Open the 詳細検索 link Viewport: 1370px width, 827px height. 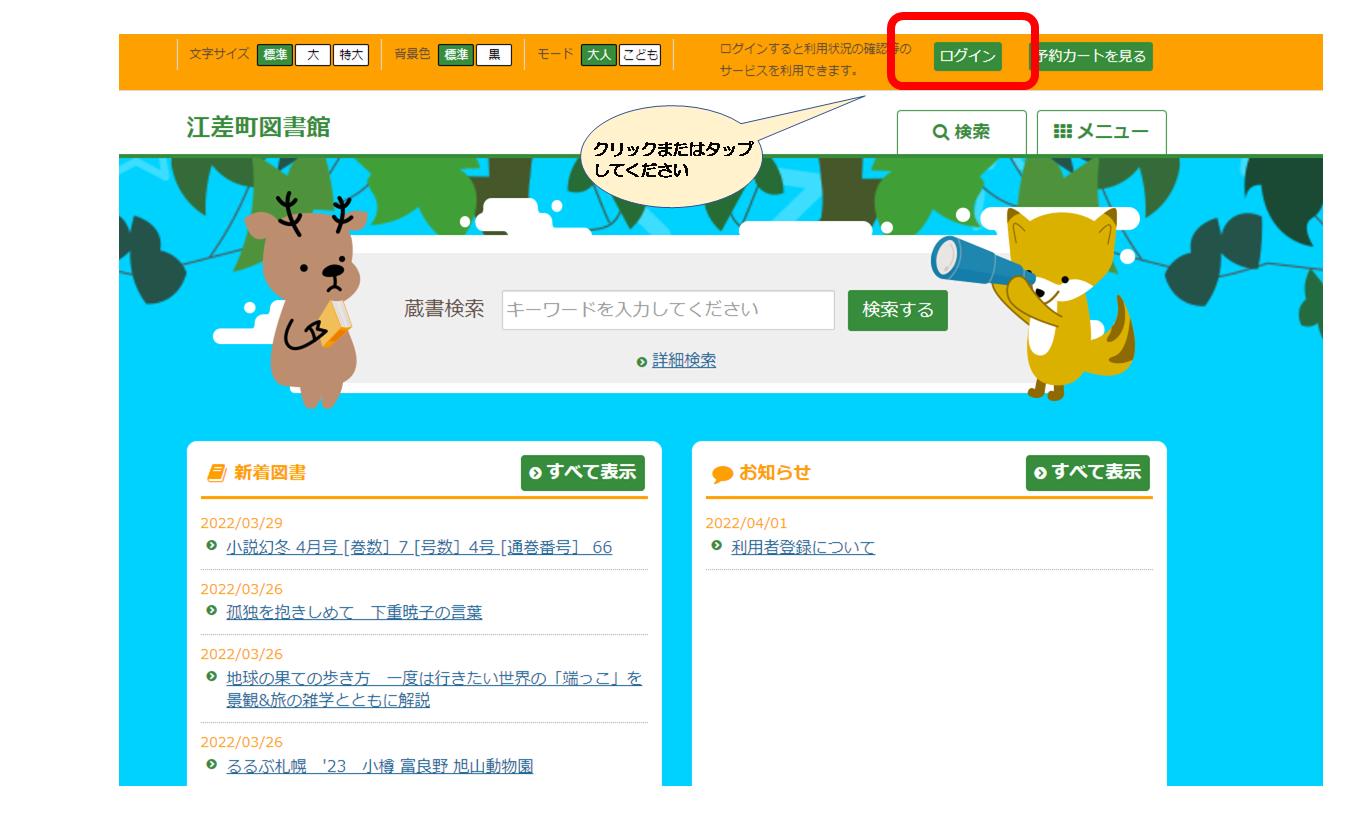684,361
